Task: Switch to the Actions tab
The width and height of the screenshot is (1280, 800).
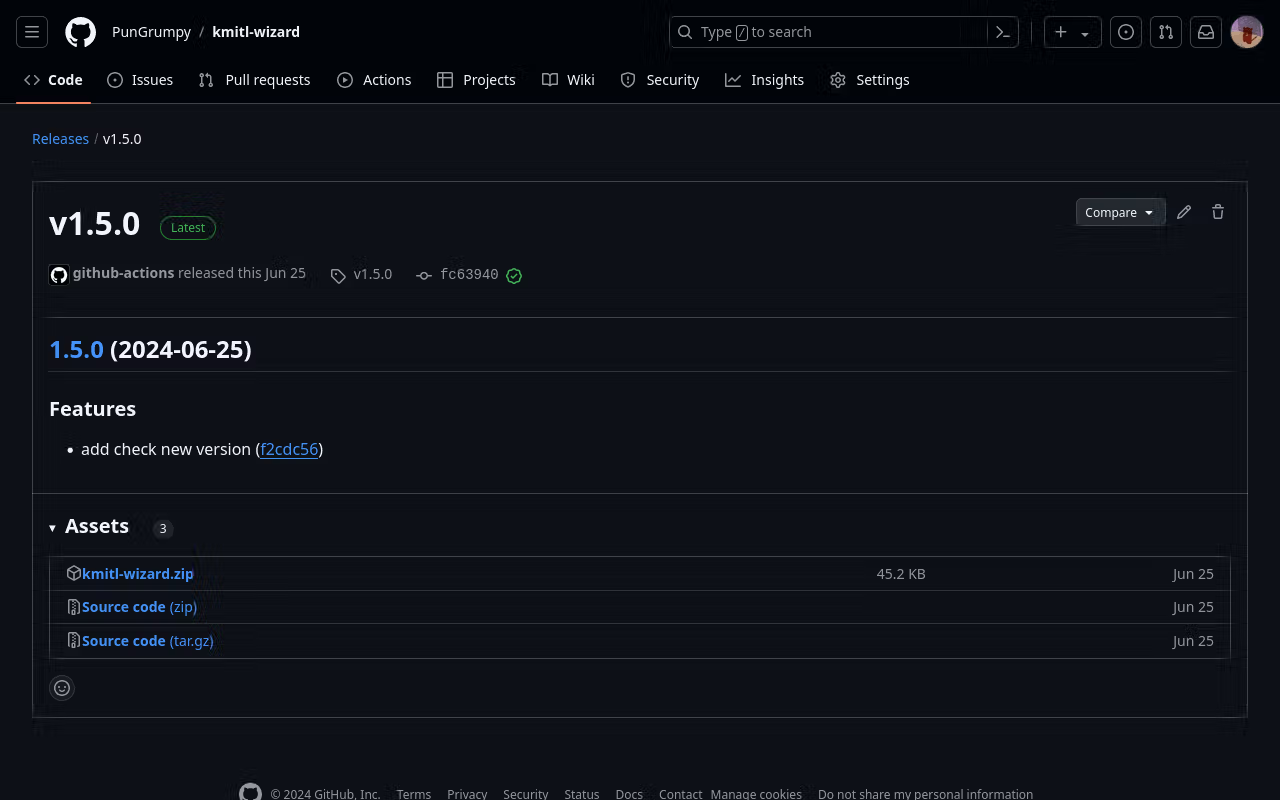Action: click(374, 80)
